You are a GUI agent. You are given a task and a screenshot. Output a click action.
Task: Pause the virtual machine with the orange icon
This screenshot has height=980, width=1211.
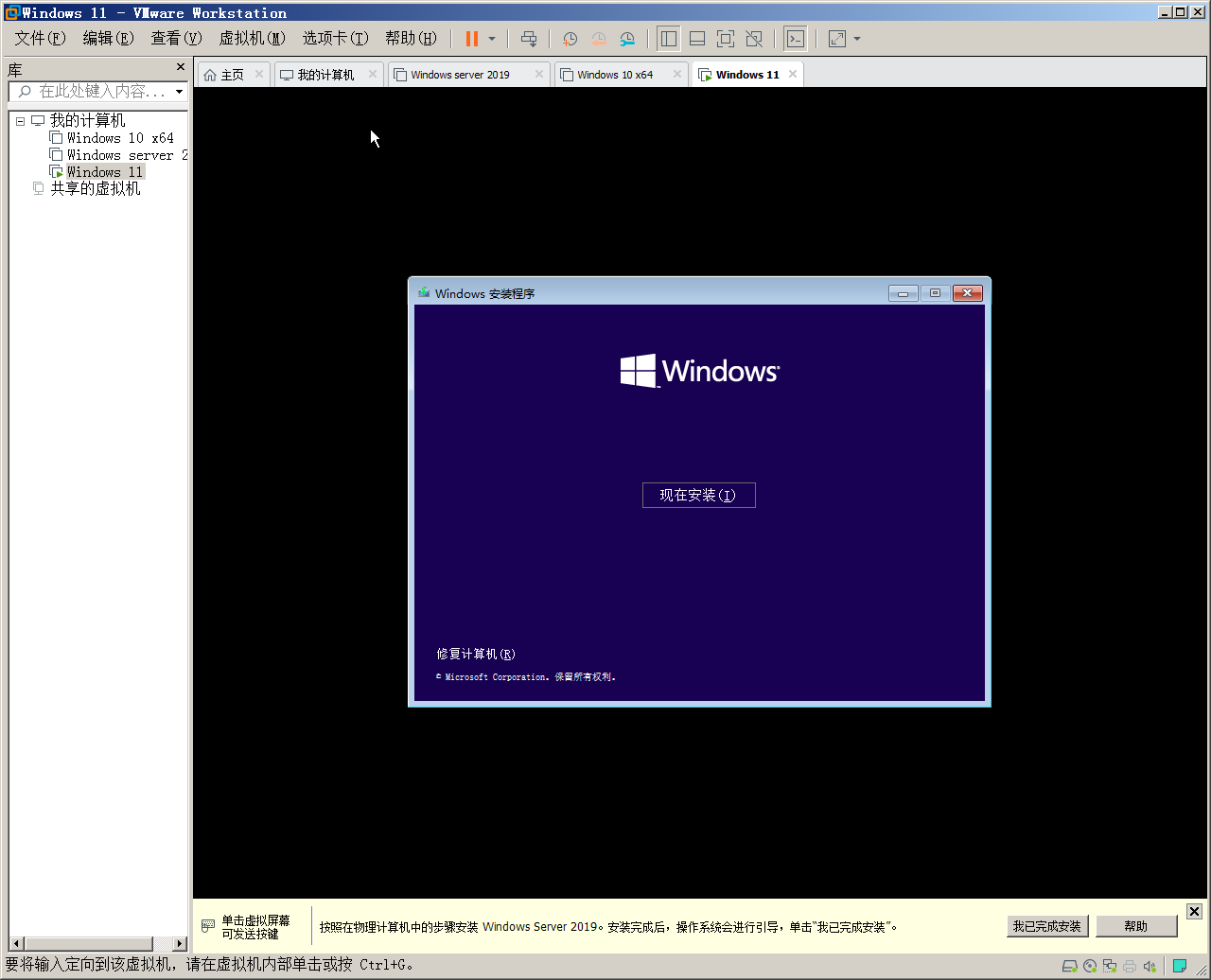471,39
